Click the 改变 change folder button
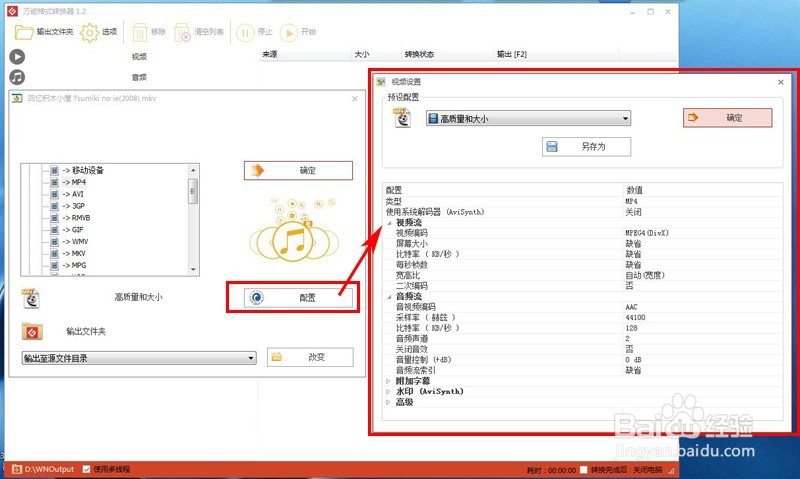The width and height of the screenshot is (800, 479). pos(310,357)
